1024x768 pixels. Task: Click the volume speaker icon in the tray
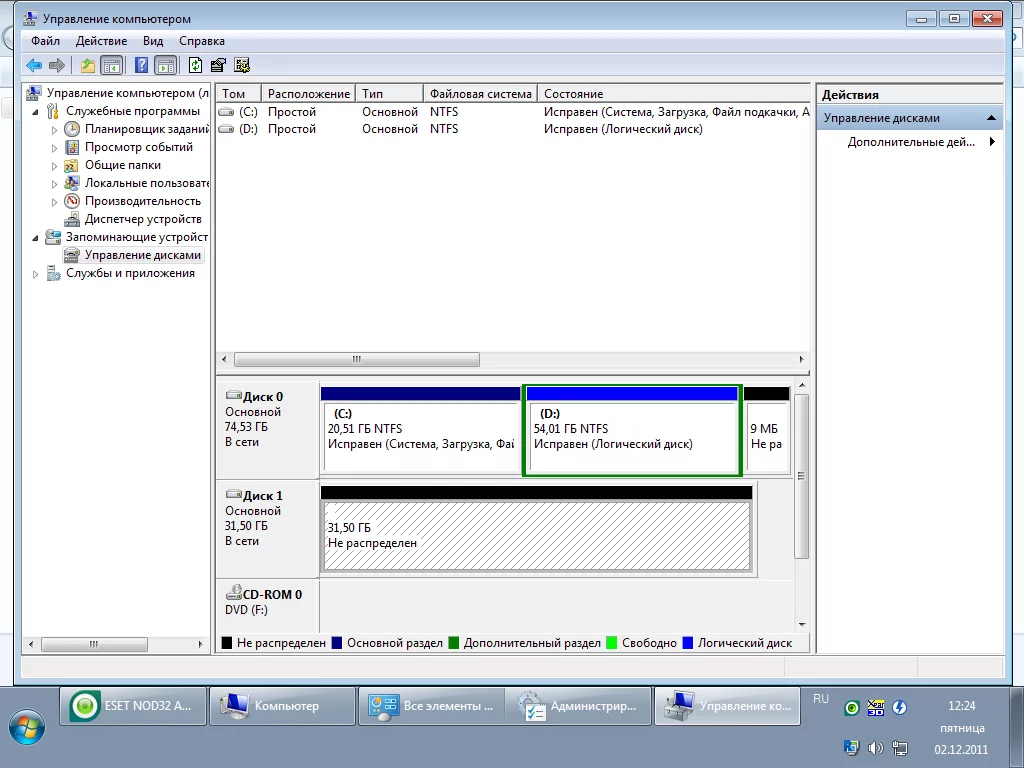[x=875, y=748]
